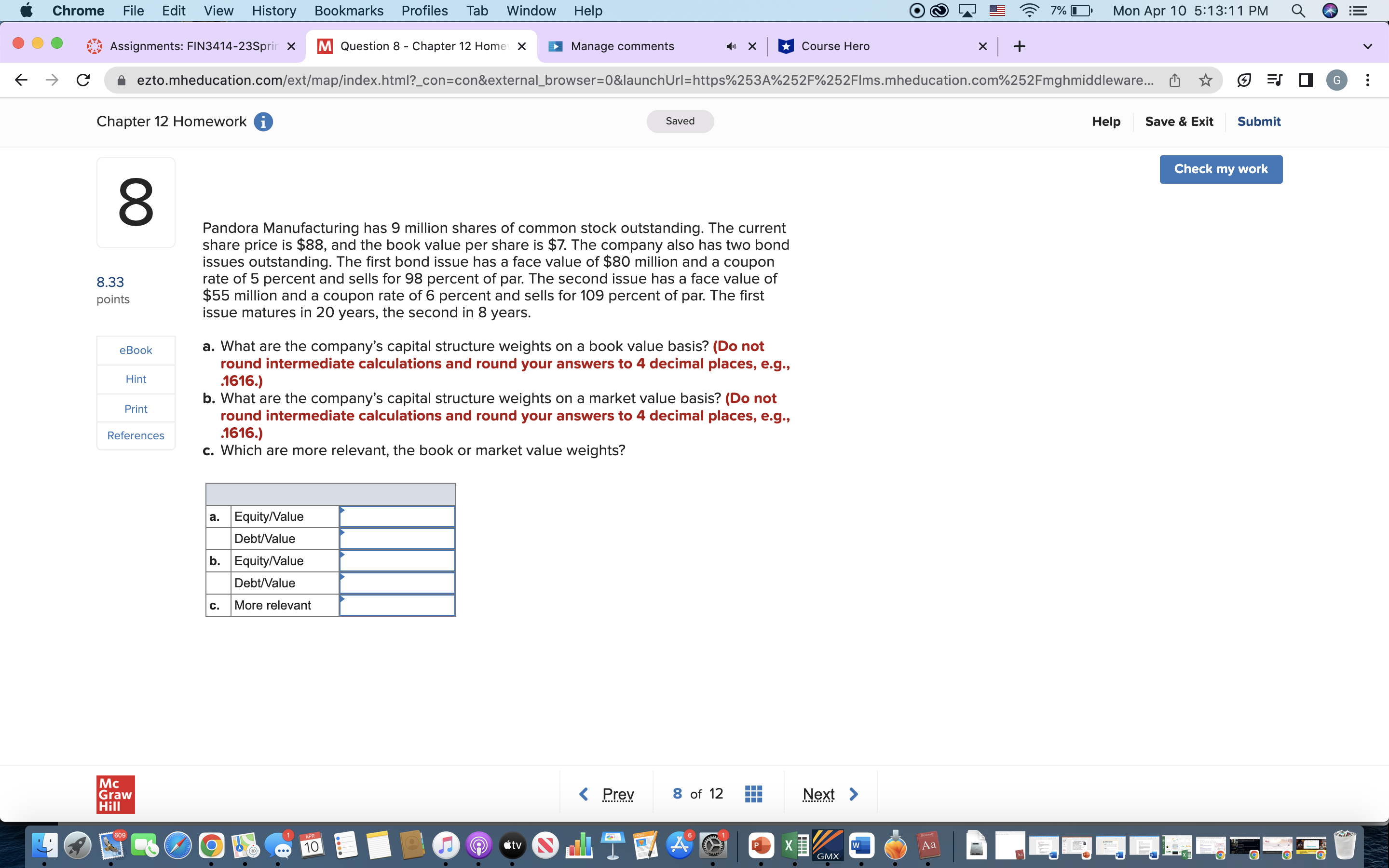Expand the tab overflow chevron at top right
Screen dimensions: 1389x868
[x=1368, y=46]
